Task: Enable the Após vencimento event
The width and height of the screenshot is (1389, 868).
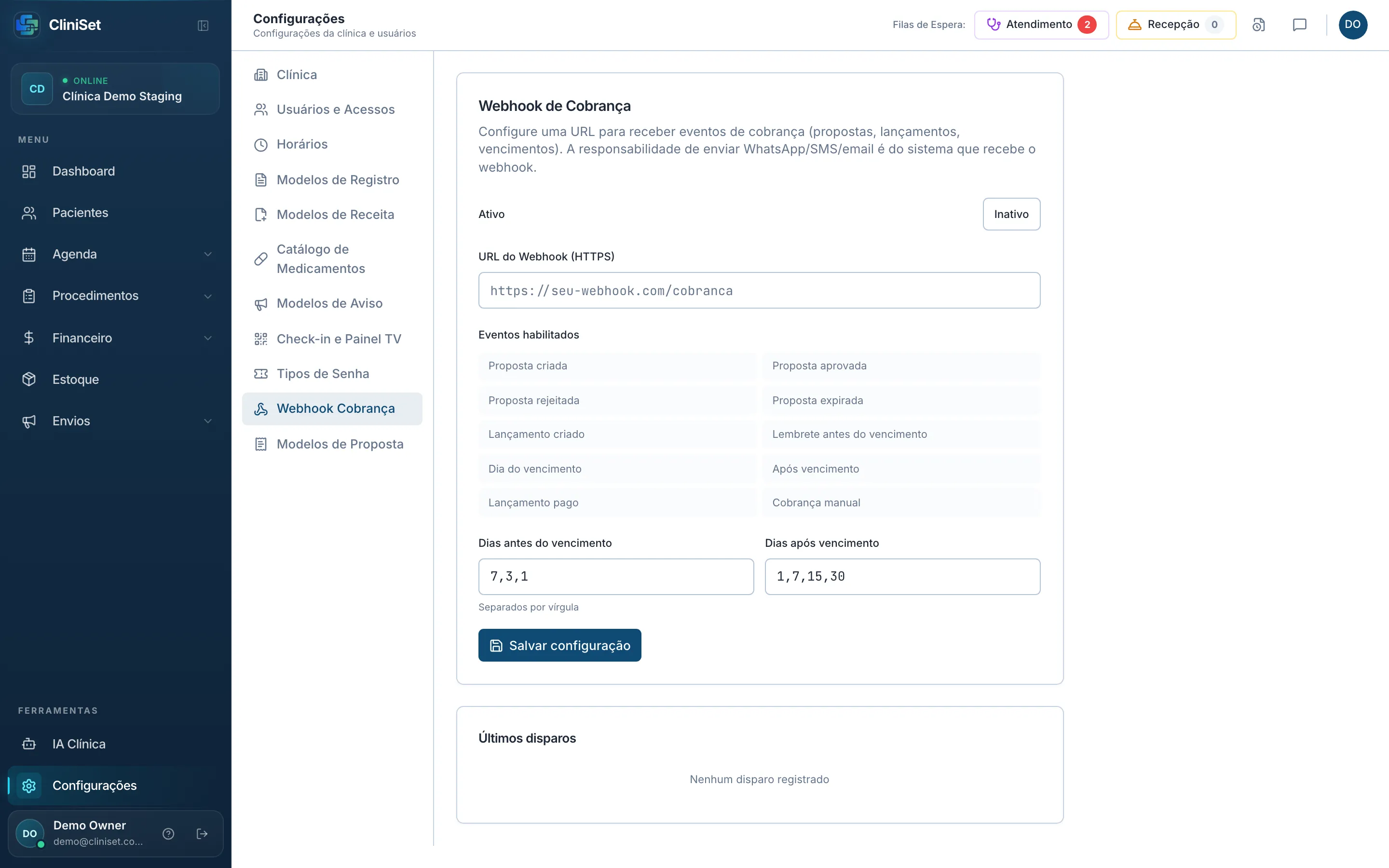Action: click(x=901, y=468)
